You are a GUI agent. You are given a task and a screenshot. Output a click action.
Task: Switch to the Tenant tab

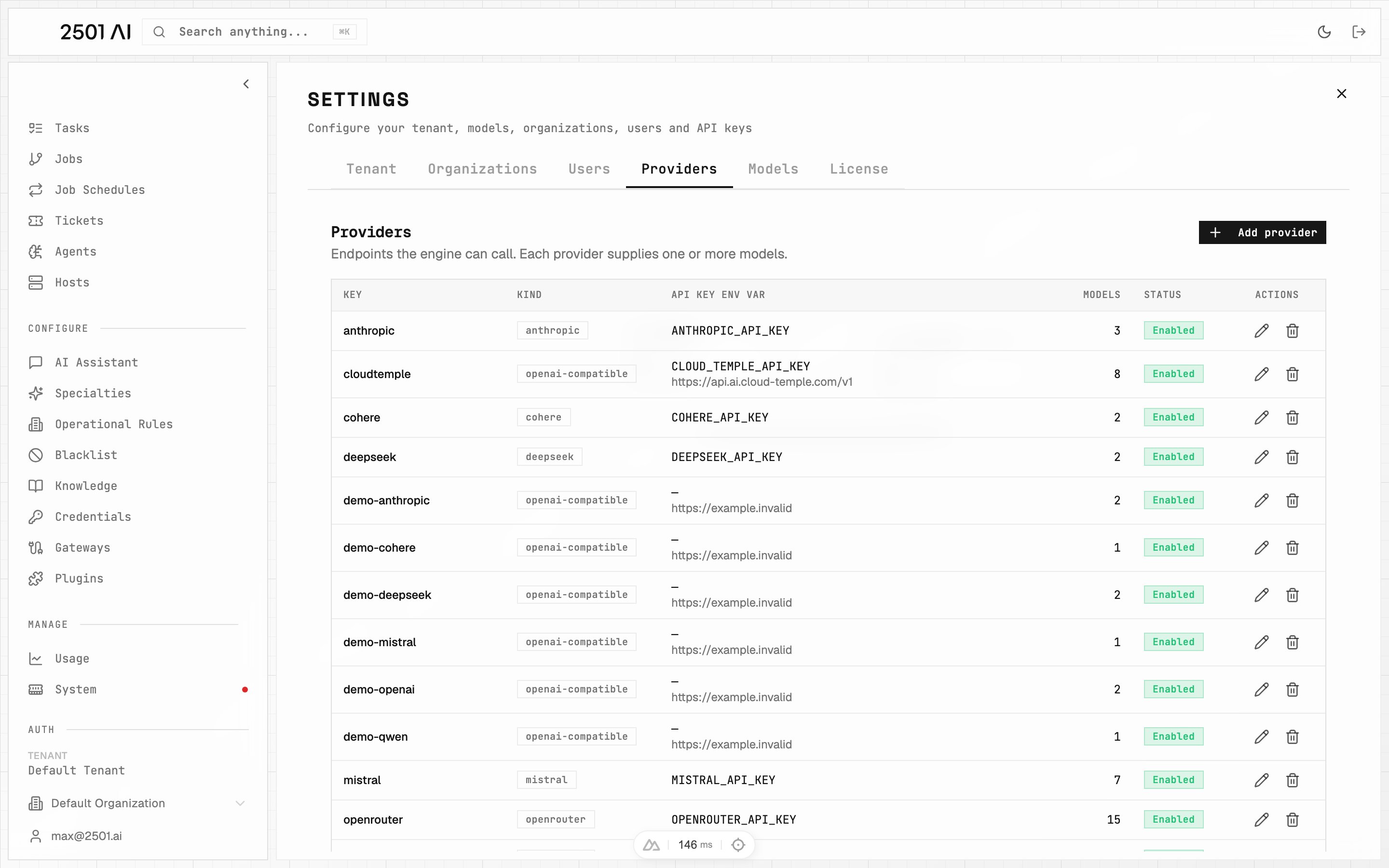pyautogui.click(x=371, y=169)
